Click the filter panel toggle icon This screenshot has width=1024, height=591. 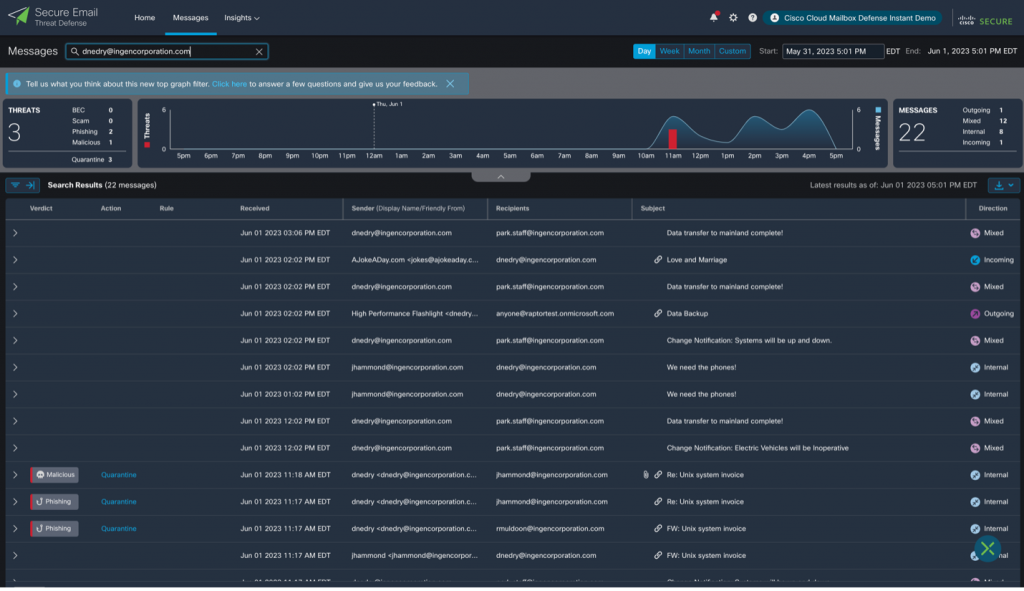pyautogui.click(x=22, y=185)
